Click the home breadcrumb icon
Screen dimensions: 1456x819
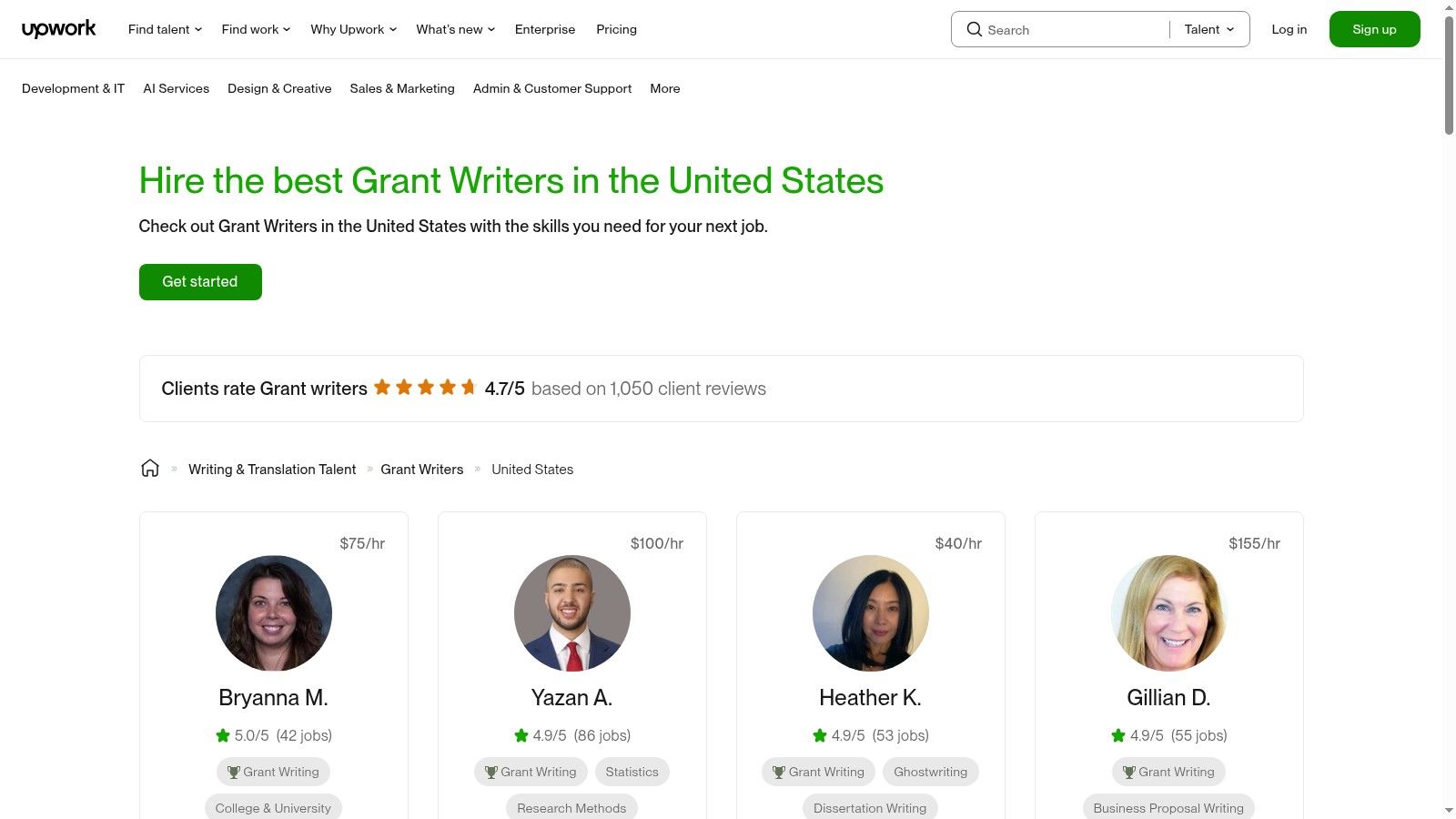point(150,469)
